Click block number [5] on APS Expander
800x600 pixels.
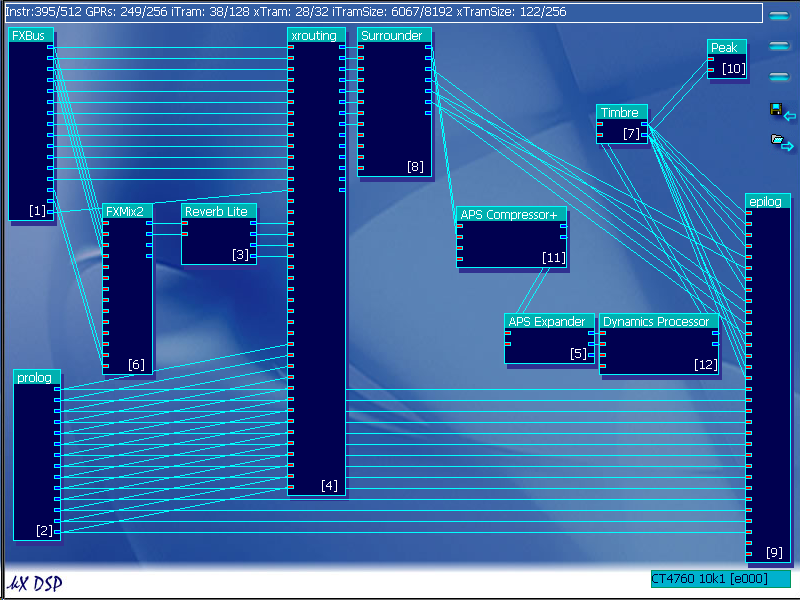tap(579, 353)
